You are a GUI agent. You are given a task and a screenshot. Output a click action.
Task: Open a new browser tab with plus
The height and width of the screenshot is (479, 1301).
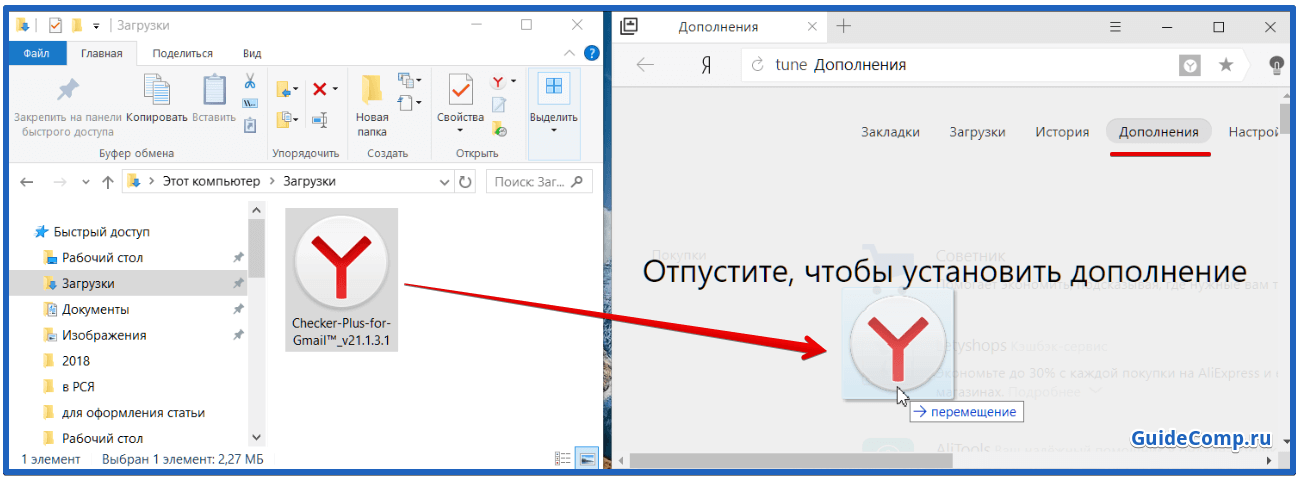(x=843, y=26)
